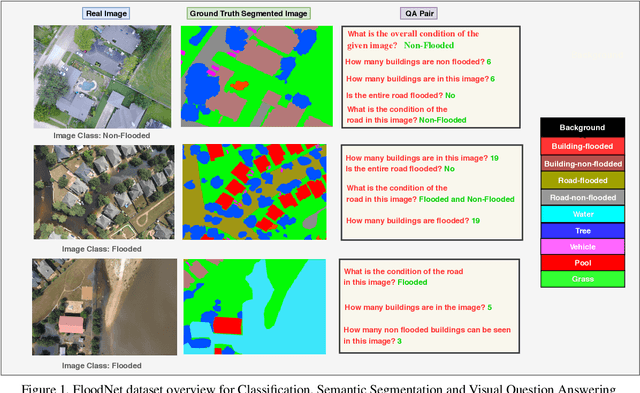Open the flooded neighborhood aerial photo
This screenshot has height=393, width=640.
[x=104, y=192]
